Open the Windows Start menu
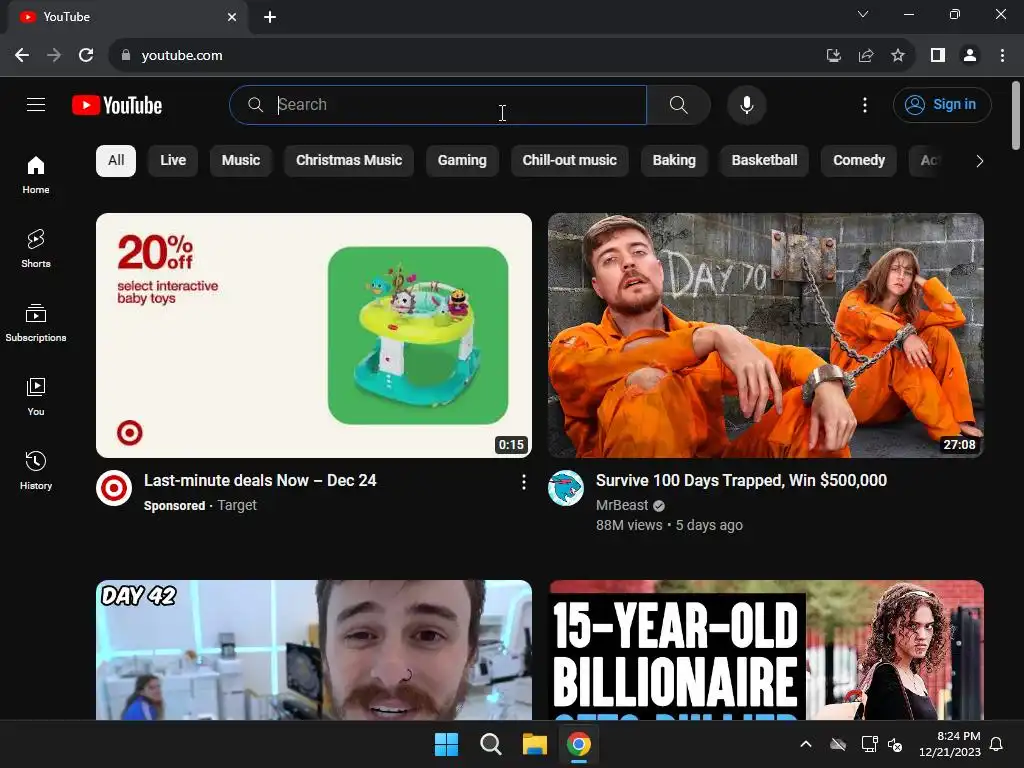 [x=447, y=744]
